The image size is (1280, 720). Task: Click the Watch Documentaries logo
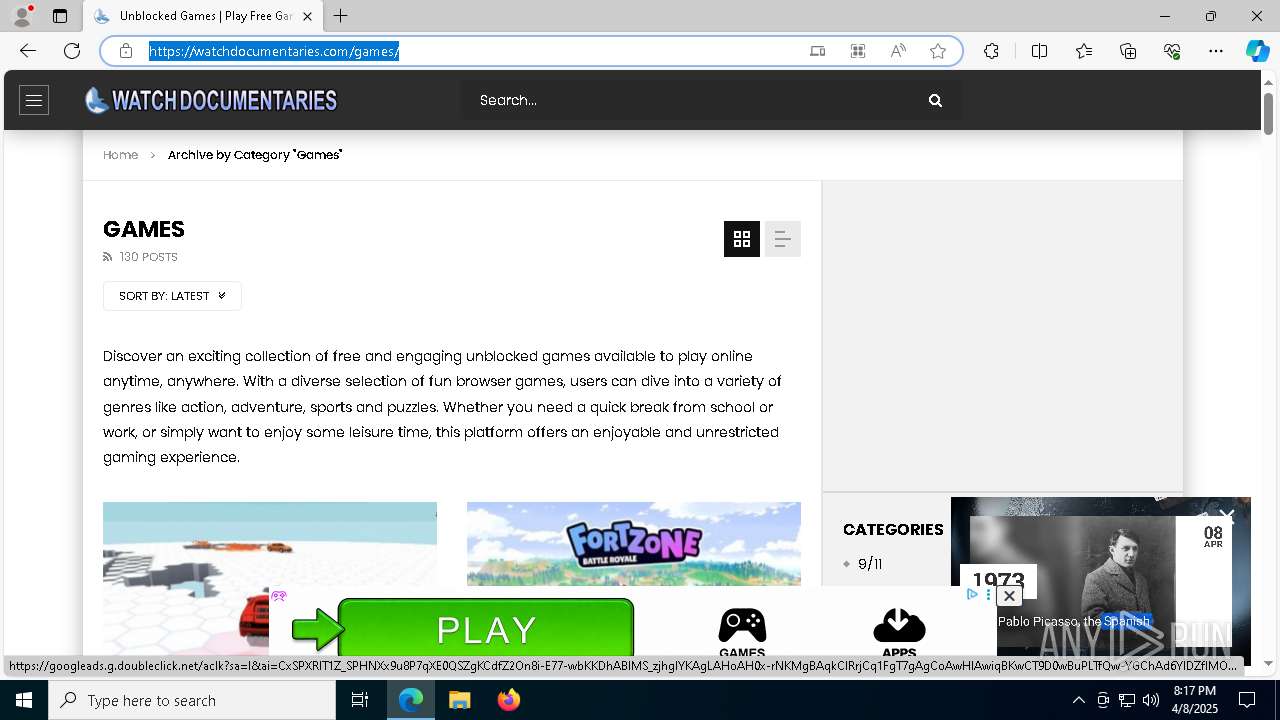(211, 100)
